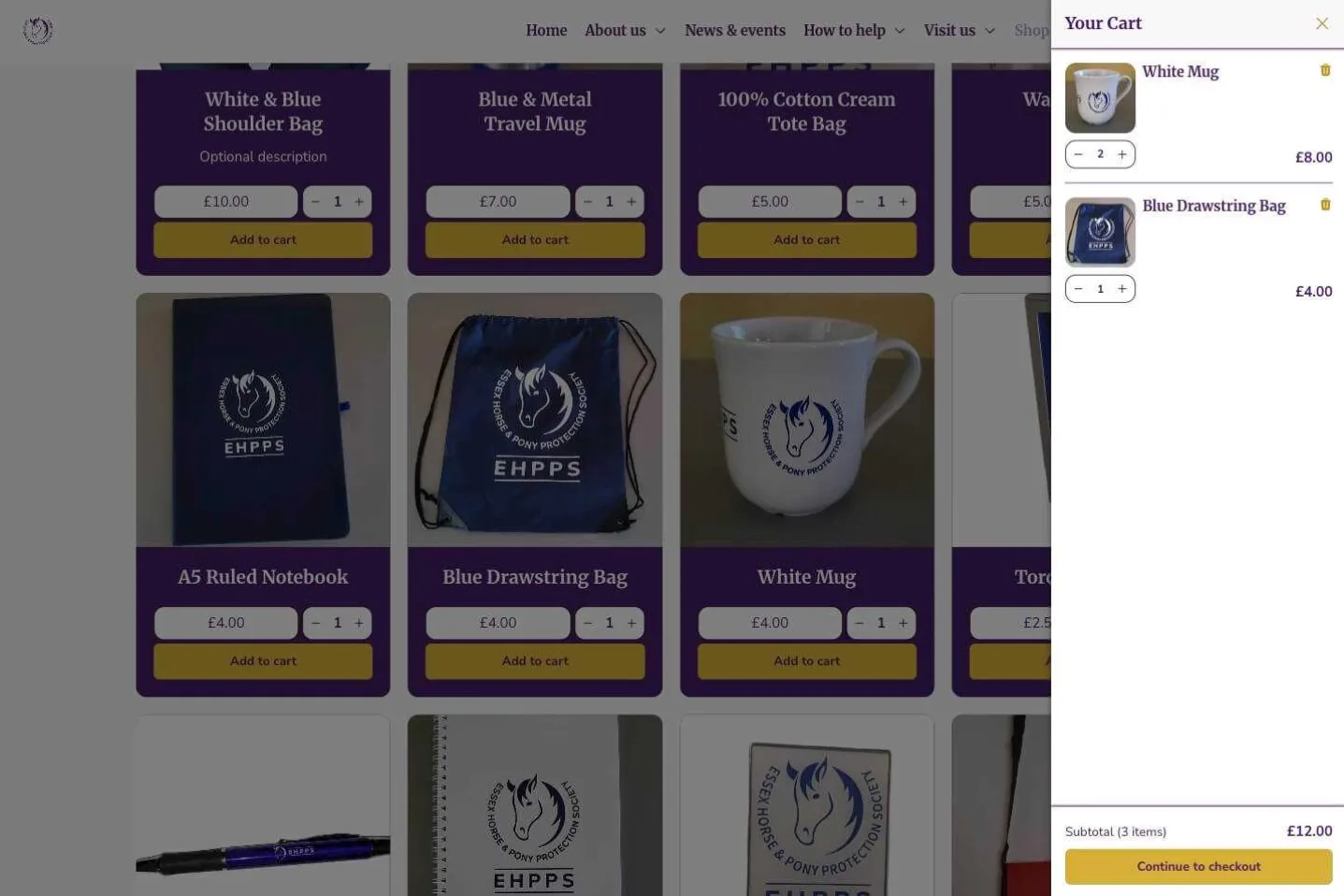Click the EHPPS logo in header
This screenshot has height=896, width=1344.
click(37, 31)
